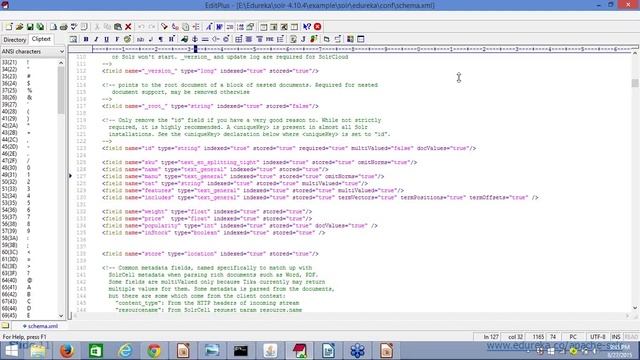Click cliptext list scroll-down arrow
The image size is (640, 360).
[61, 316]
